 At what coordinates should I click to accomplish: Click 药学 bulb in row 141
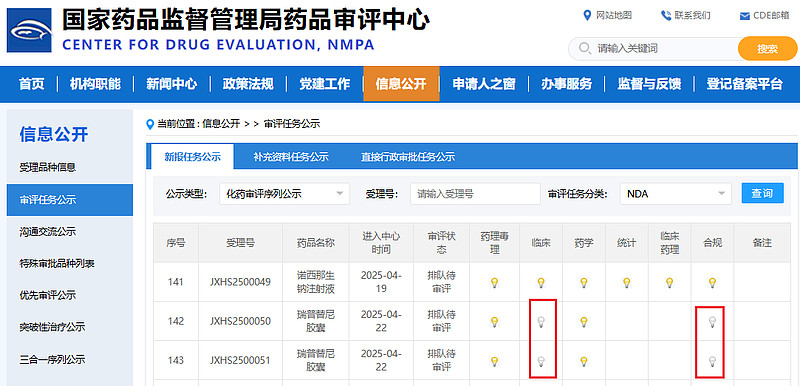coord(584,282)
